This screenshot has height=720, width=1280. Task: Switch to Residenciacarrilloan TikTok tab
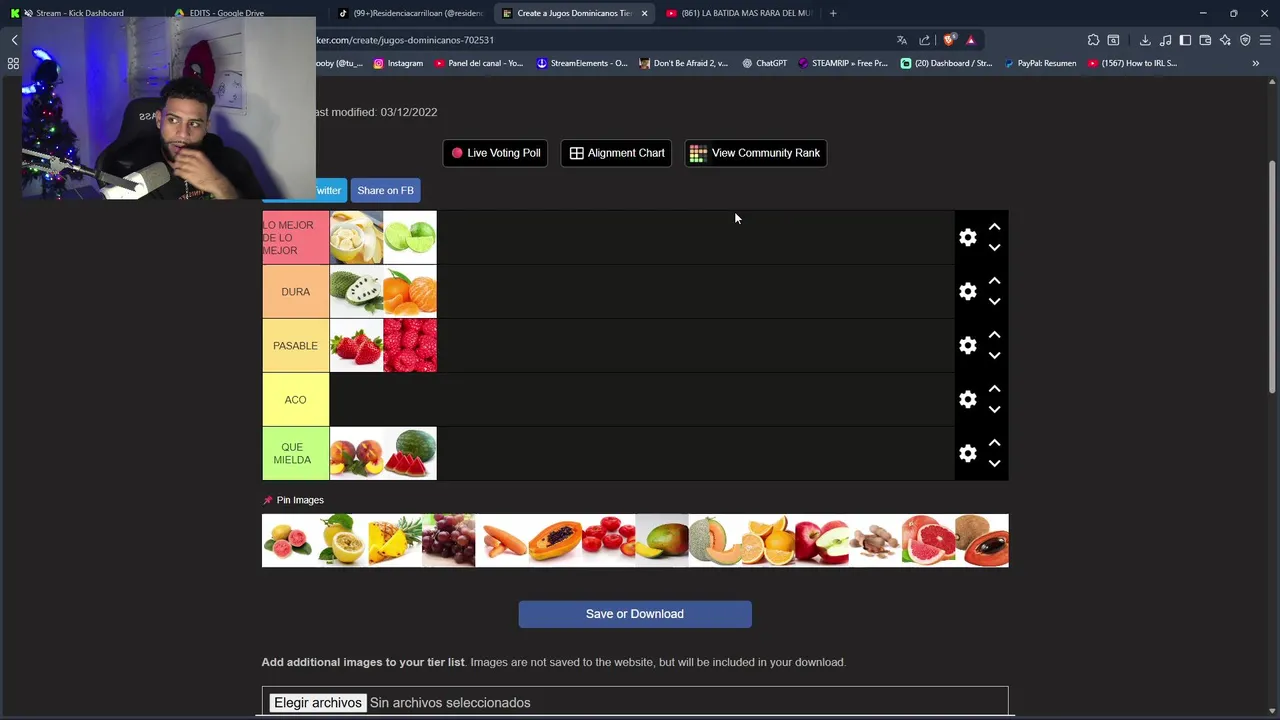pos(410,13)
